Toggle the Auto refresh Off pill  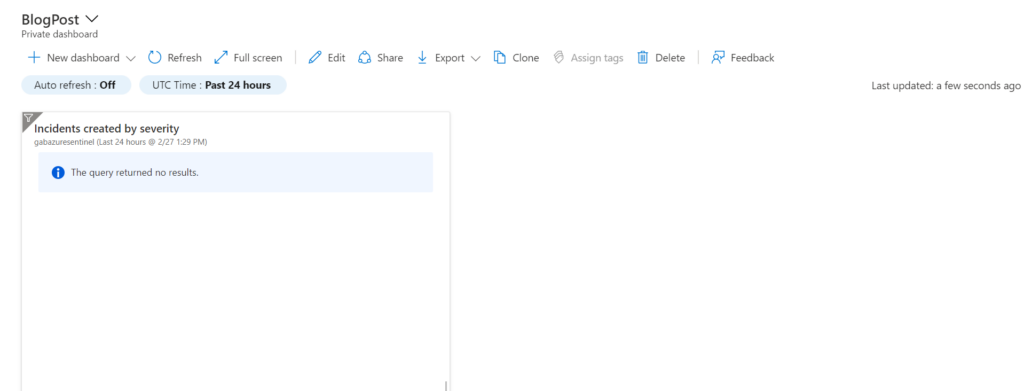tap(76, 85)
